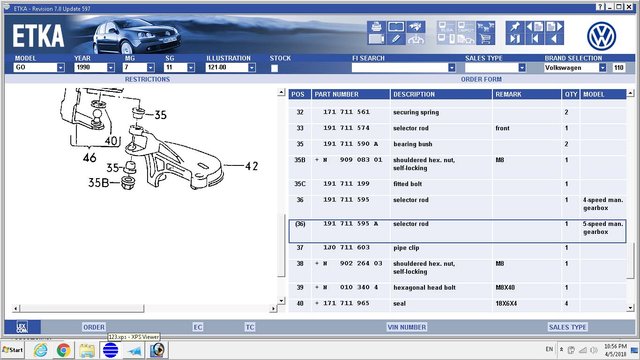Click the skip-to-first arrow icon
This screenshot has width=640, height=360.
click(535, 39)
